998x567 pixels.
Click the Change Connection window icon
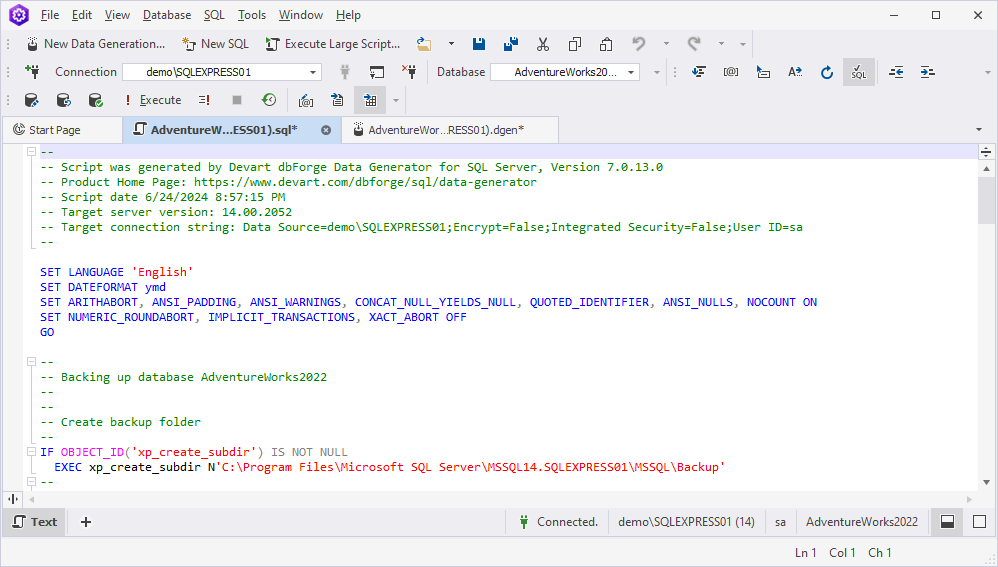coord(377,72)
